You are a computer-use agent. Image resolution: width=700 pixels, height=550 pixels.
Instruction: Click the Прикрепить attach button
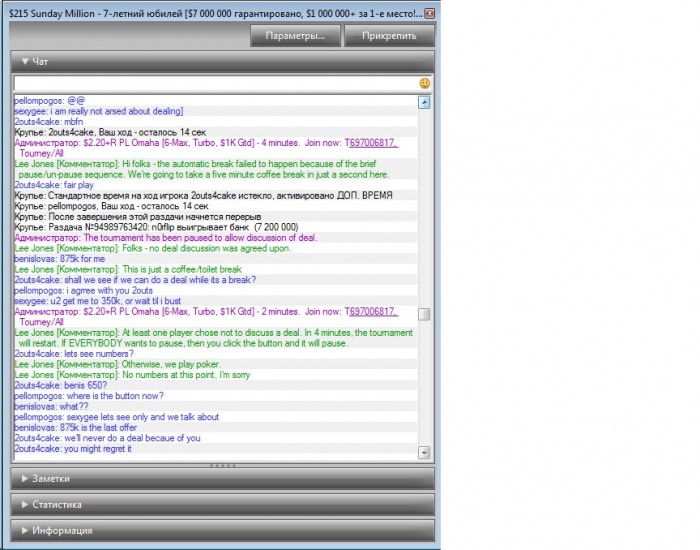coord(389,36)
